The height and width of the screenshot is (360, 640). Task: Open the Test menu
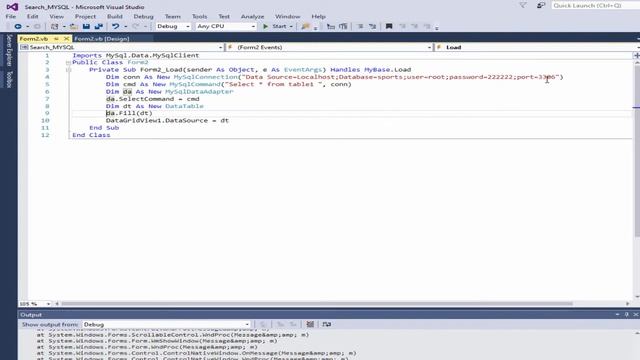coord(224,16)
